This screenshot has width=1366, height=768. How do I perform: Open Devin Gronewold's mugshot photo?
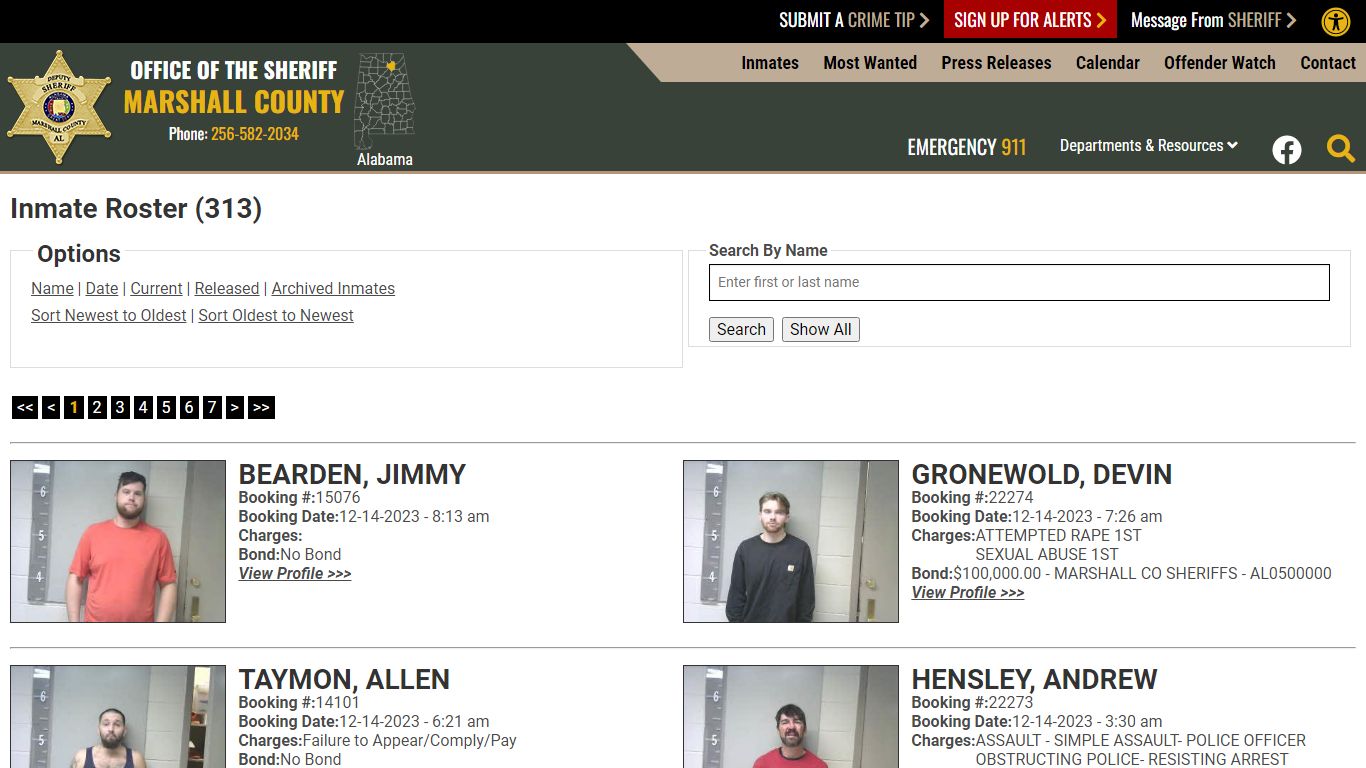point(791,541)
